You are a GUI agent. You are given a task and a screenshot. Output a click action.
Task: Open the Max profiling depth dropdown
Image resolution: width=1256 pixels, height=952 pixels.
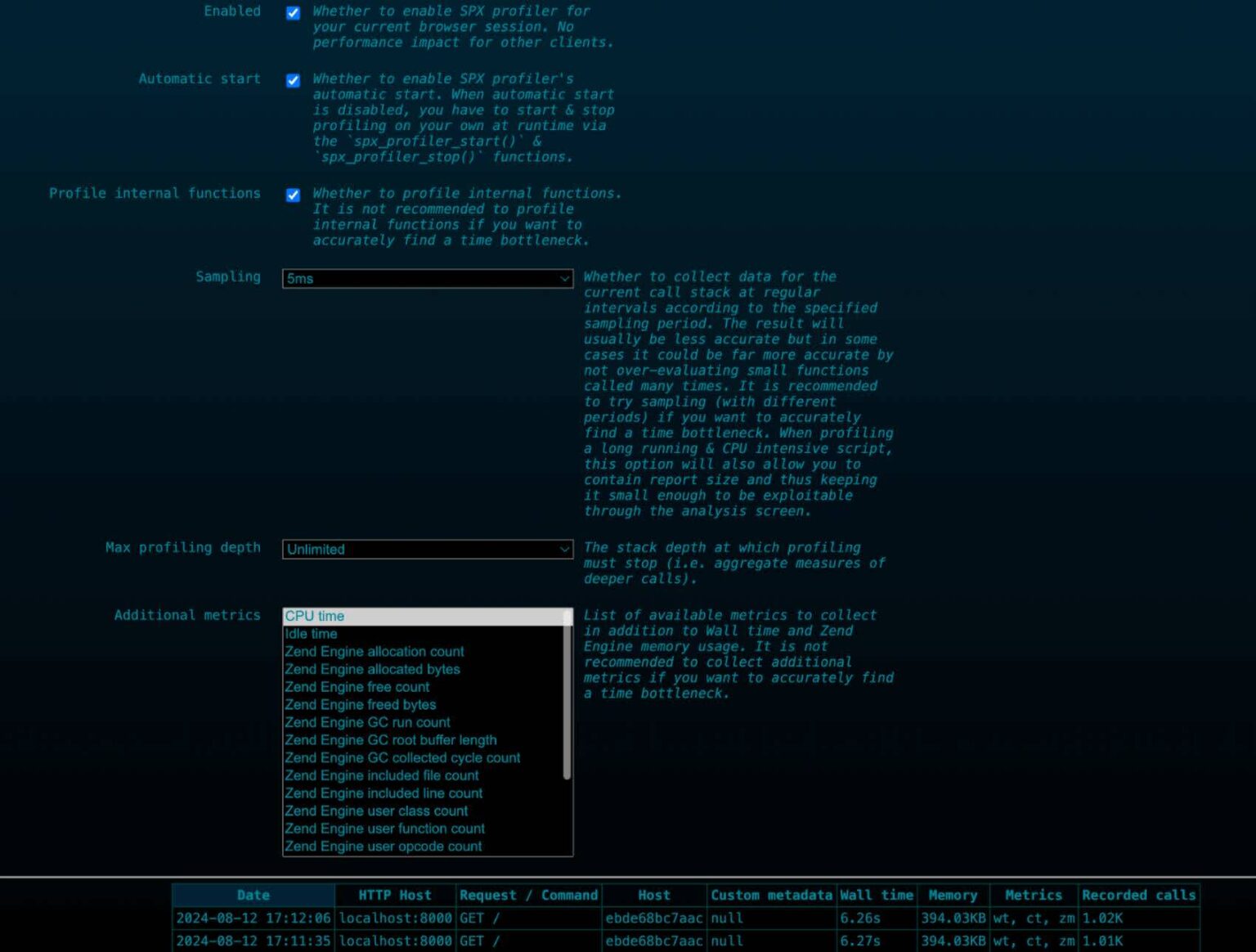427,549
